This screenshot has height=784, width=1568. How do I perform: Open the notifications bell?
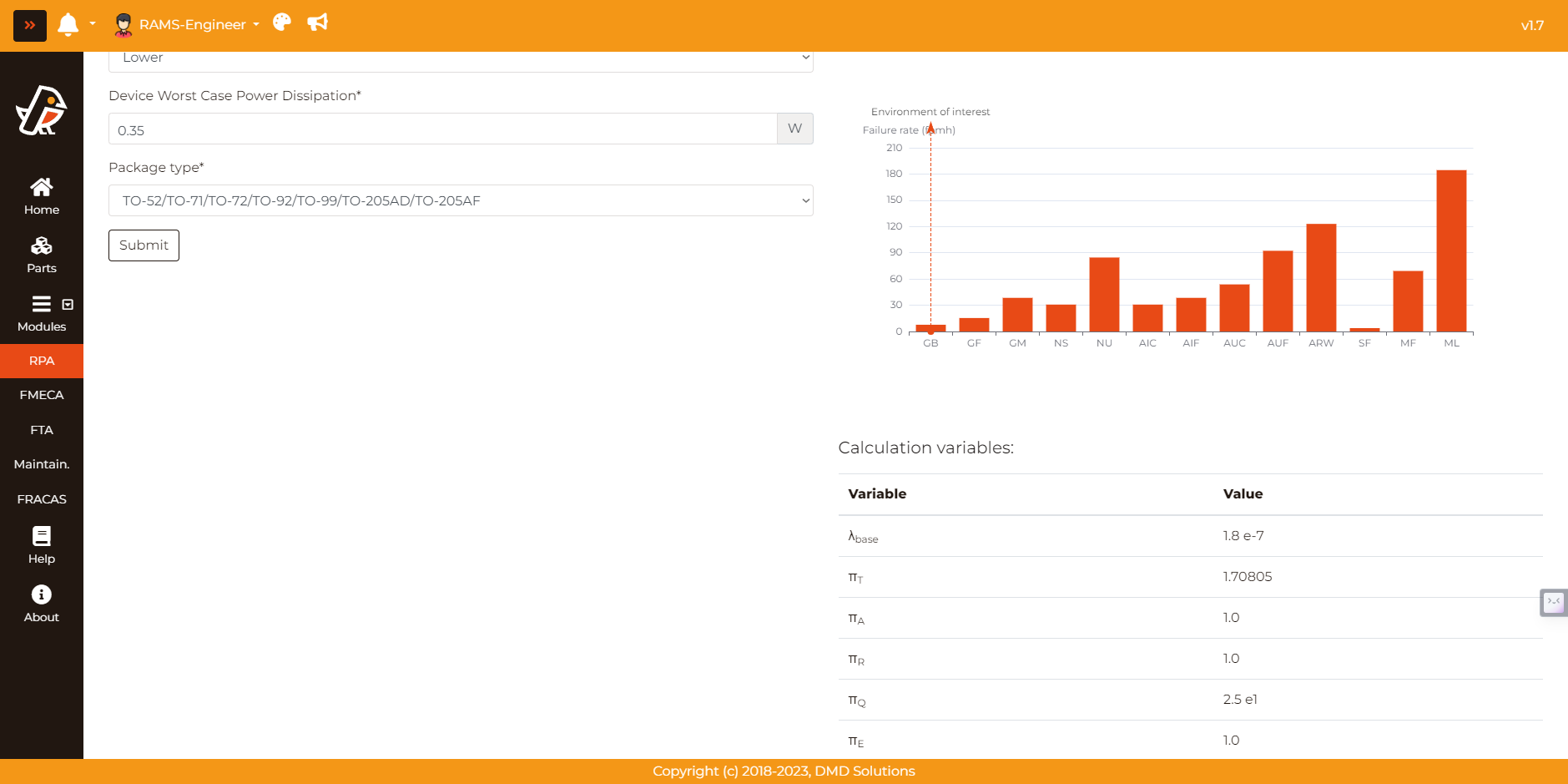(68, 25)
